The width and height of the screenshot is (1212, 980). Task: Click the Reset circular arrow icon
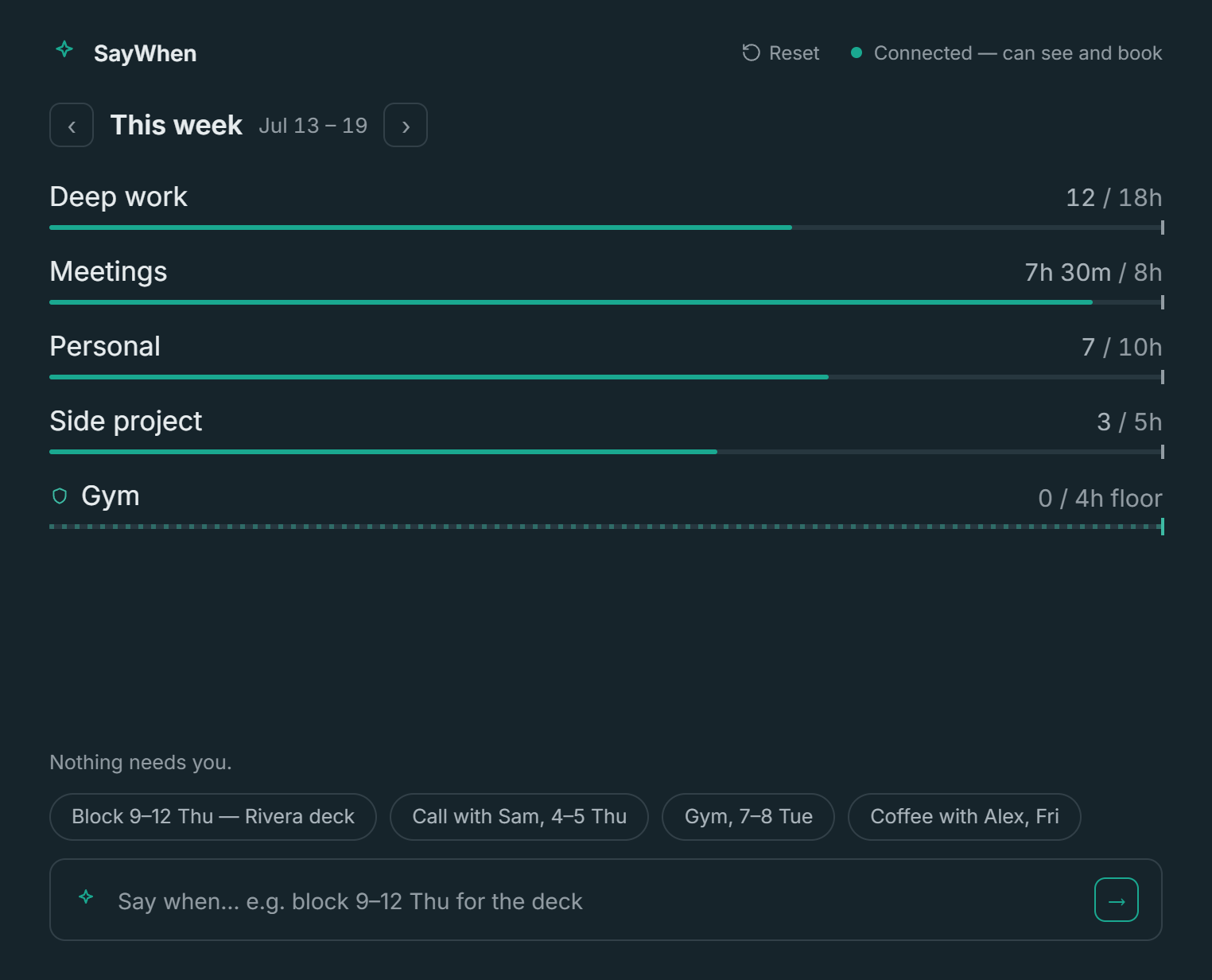[x=751, y=52]
